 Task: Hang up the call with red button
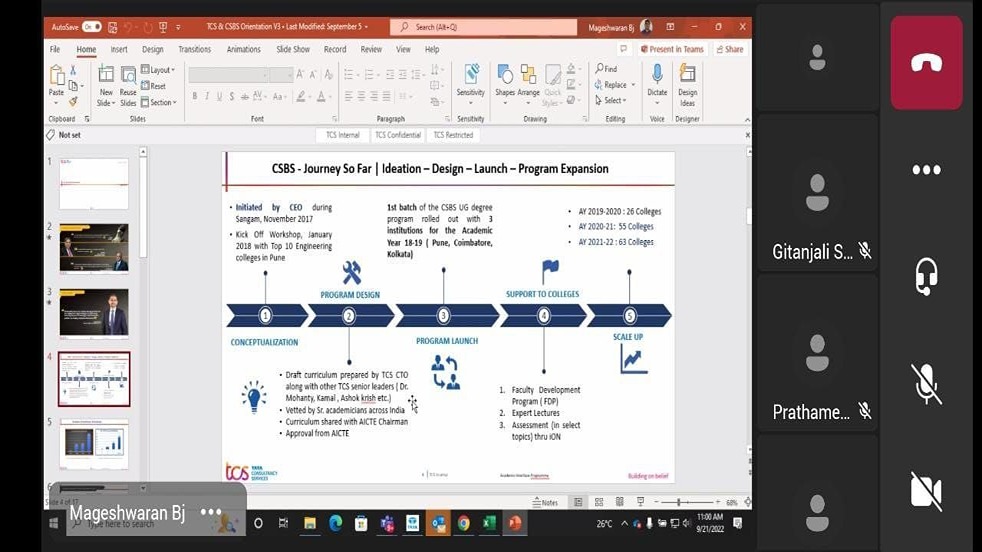(926, 63)
